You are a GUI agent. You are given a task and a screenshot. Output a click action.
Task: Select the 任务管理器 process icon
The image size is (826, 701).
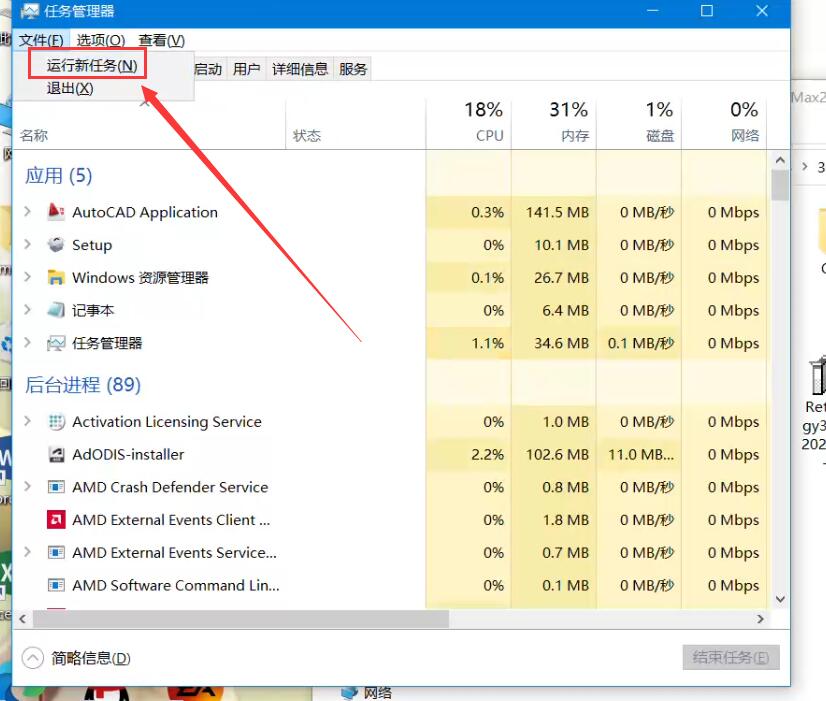click(56, 343)
